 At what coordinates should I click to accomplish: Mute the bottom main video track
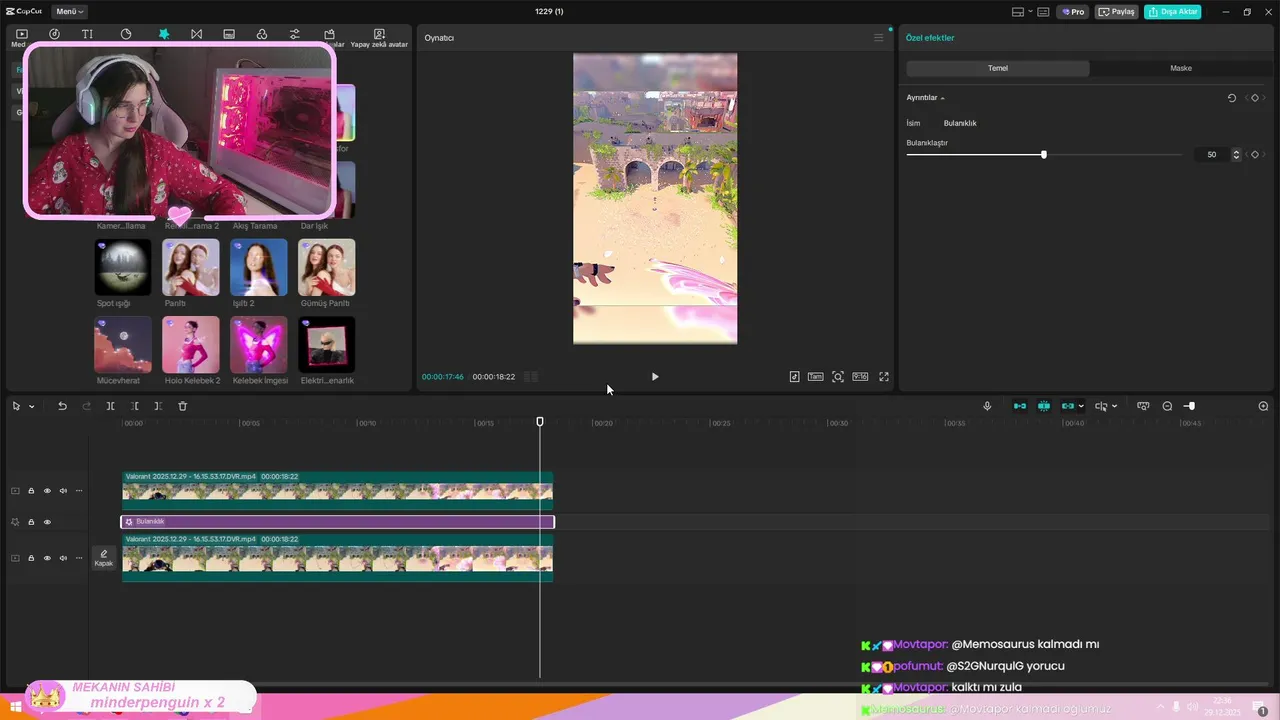point(63,558)
